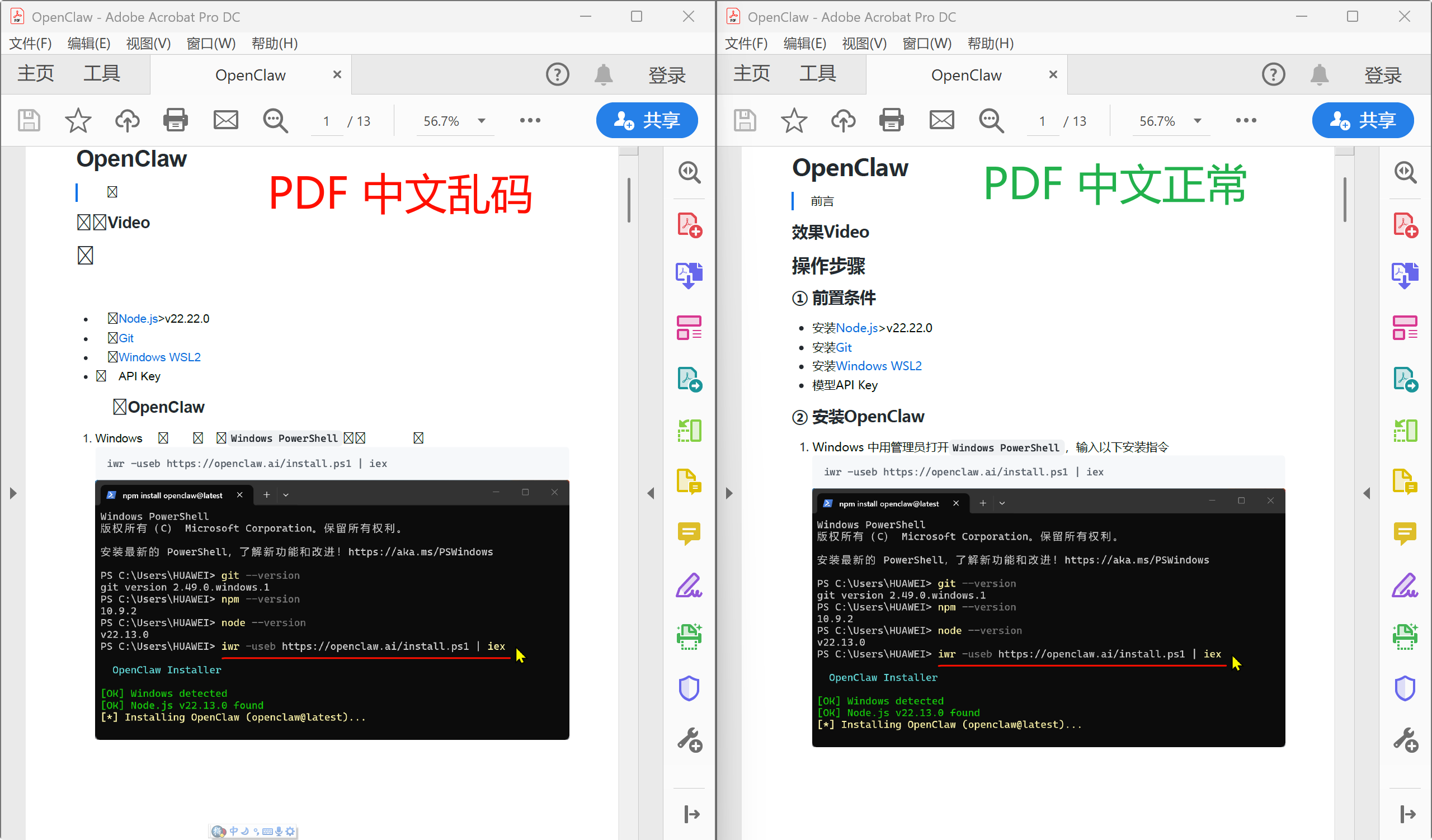Open 视图(V) menu in left window

pyautogui.click(x=148, y=43)
